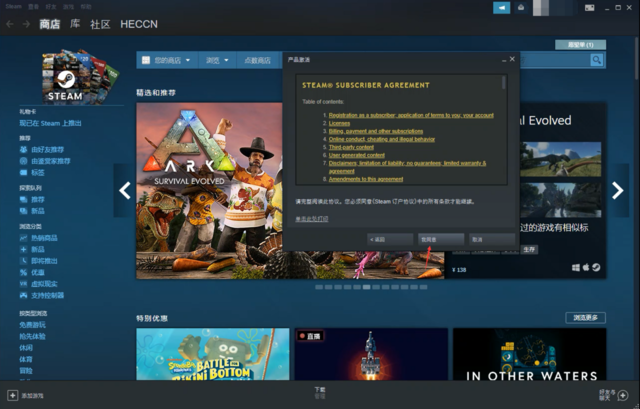The width and height of the screenshot is (640, 409).
Task: Open the 游戏 games menu
Action: point(68,7)
